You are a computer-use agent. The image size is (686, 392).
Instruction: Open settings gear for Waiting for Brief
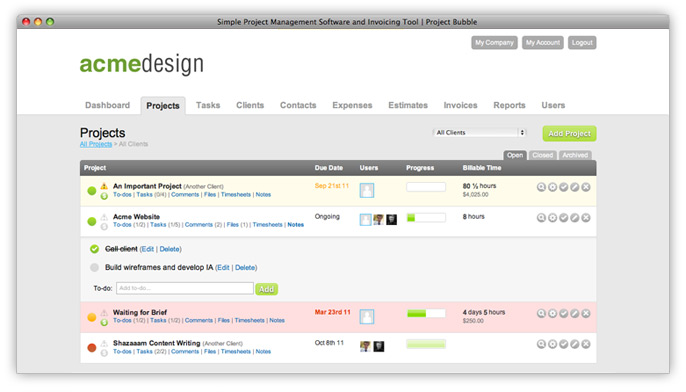point(553,314)
